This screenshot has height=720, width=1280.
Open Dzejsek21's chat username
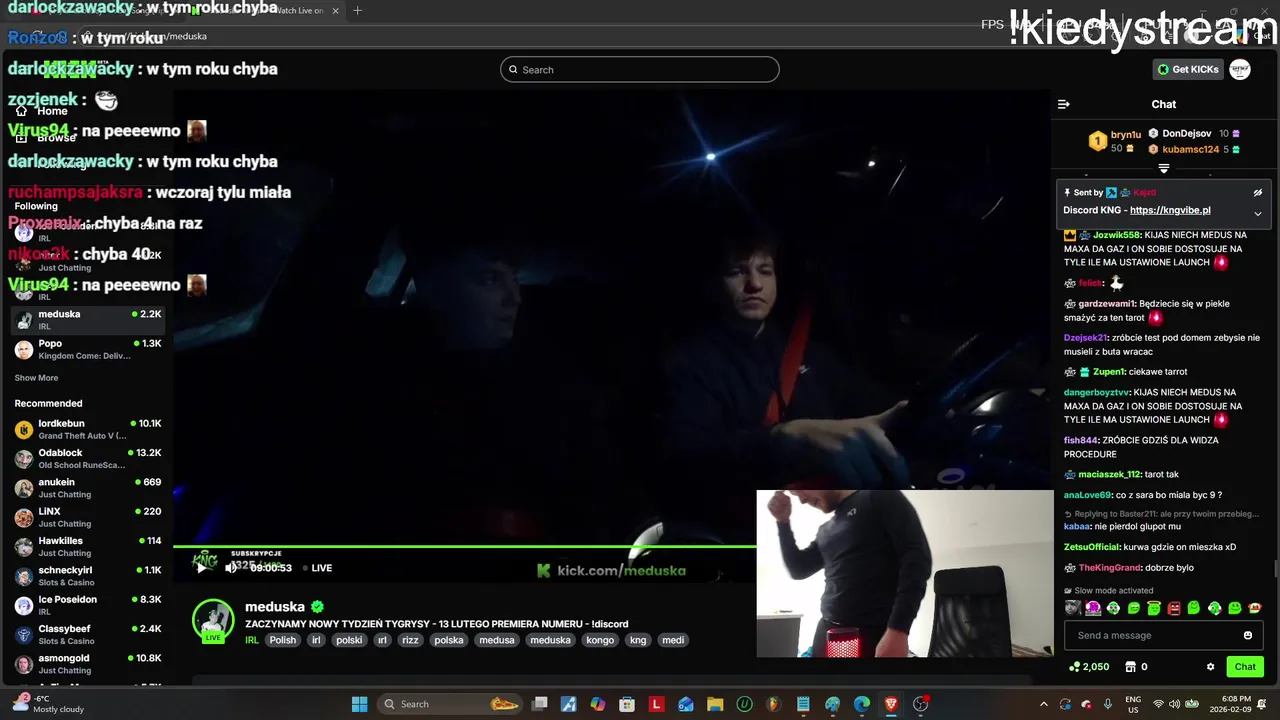click(x=1086, y=338)
